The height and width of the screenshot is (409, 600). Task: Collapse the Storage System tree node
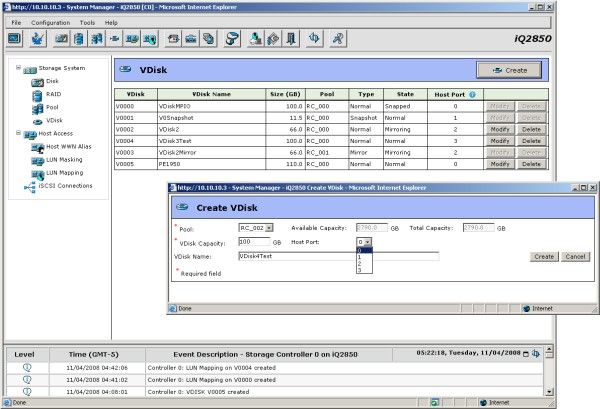[18, 68]
